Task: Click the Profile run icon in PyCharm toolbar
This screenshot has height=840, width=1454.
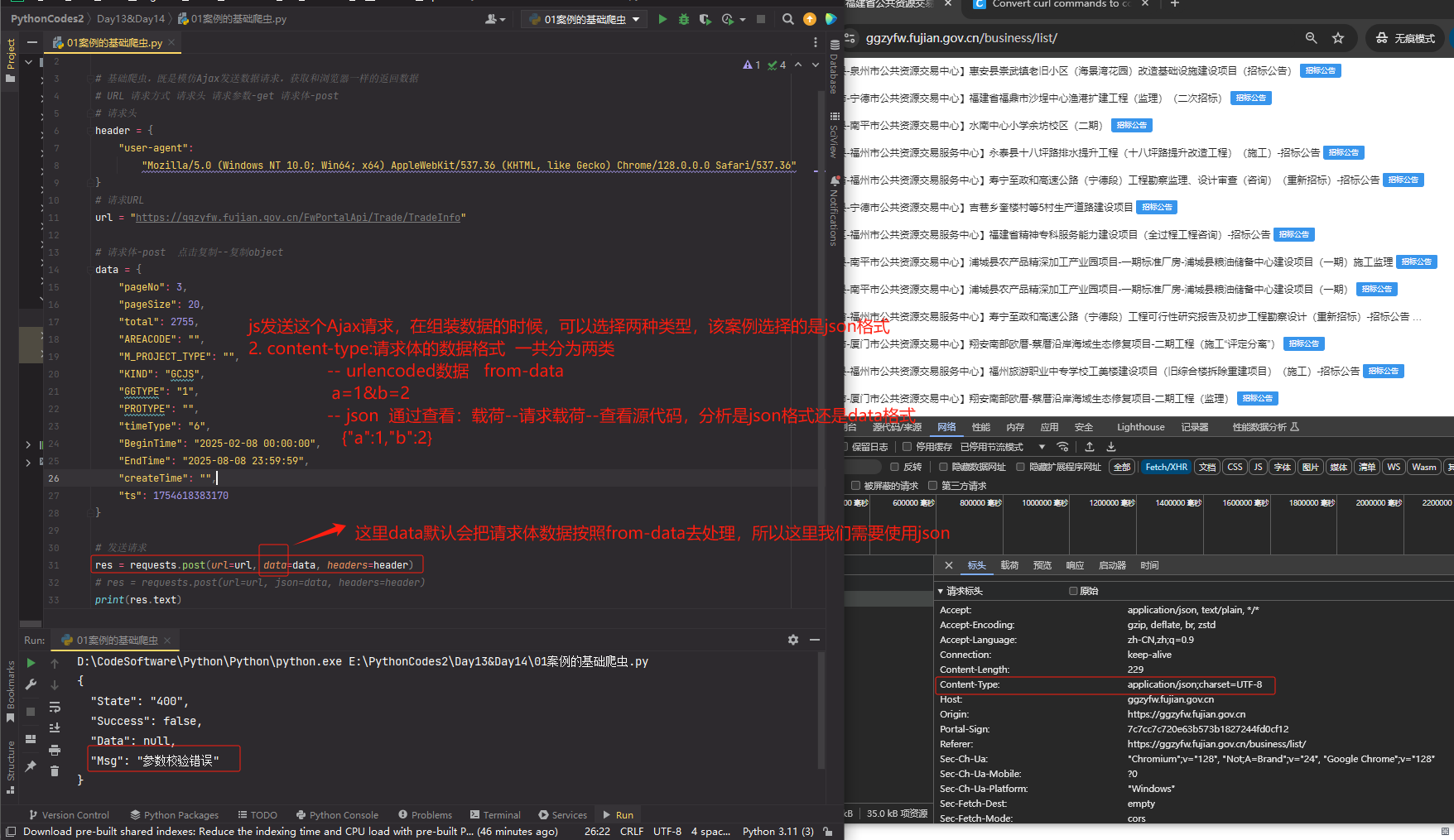Action: 727,19
